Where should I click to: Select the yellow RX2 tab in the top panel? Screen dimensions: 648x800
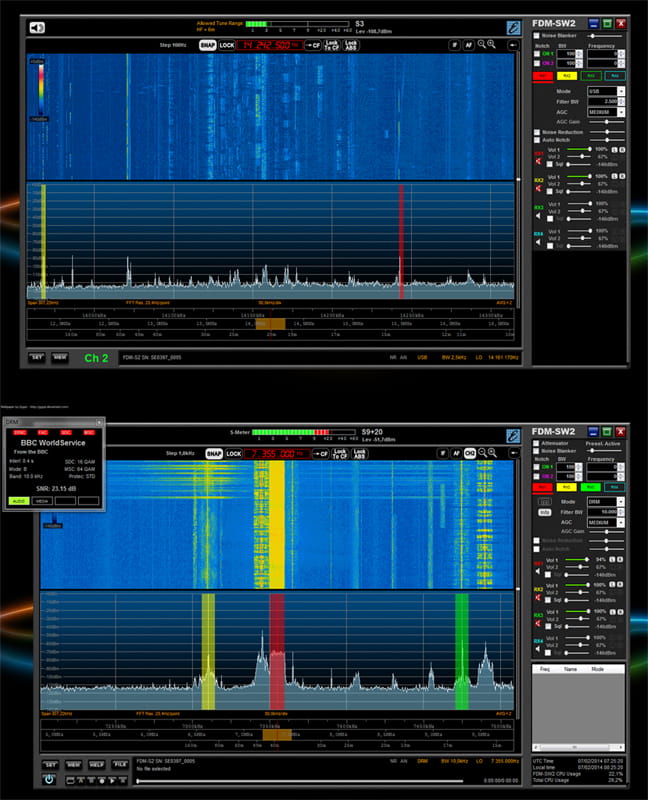(568, 75)
